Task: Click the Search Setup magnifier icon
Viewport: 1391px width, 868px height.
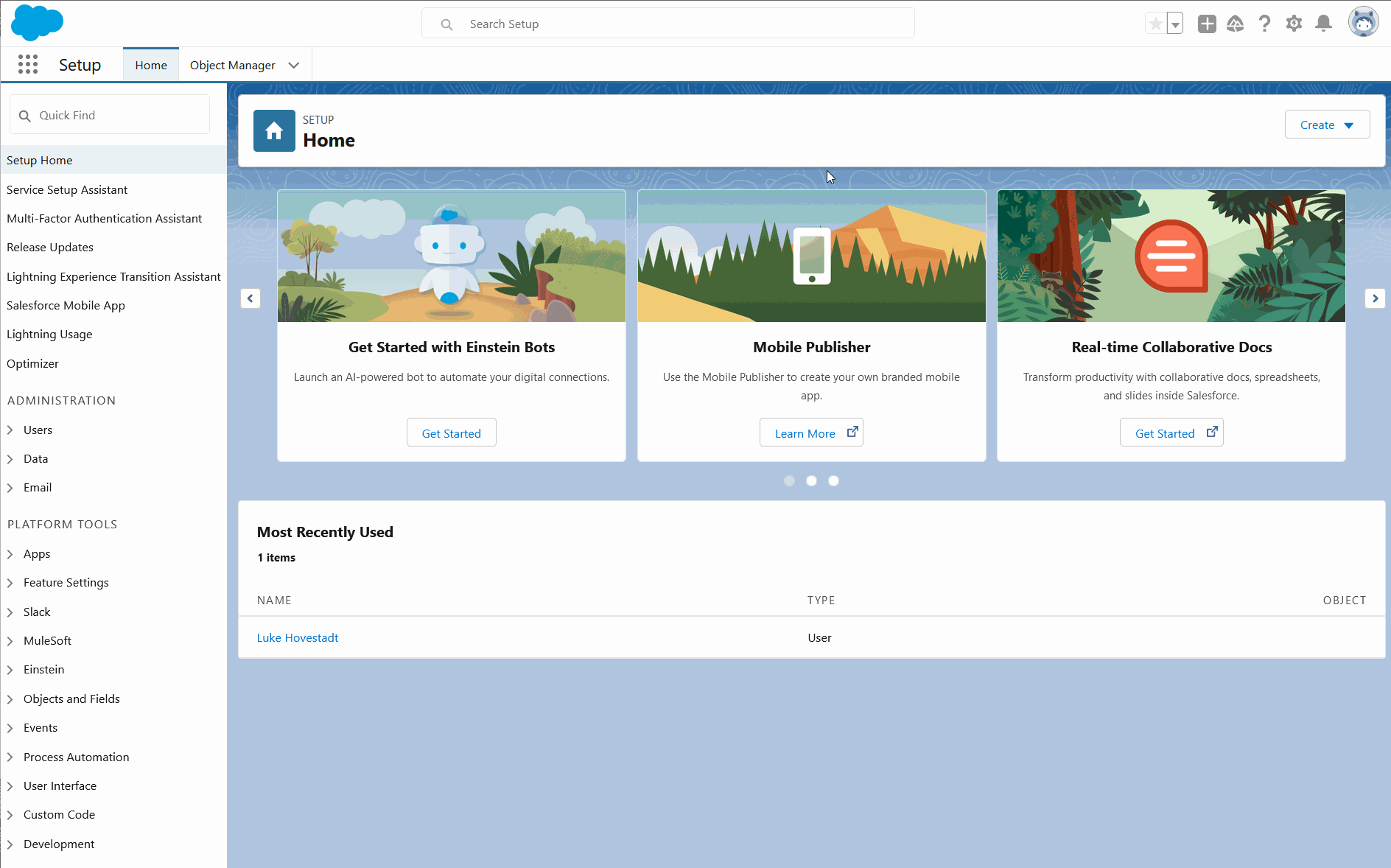Action: coord(446,24)
